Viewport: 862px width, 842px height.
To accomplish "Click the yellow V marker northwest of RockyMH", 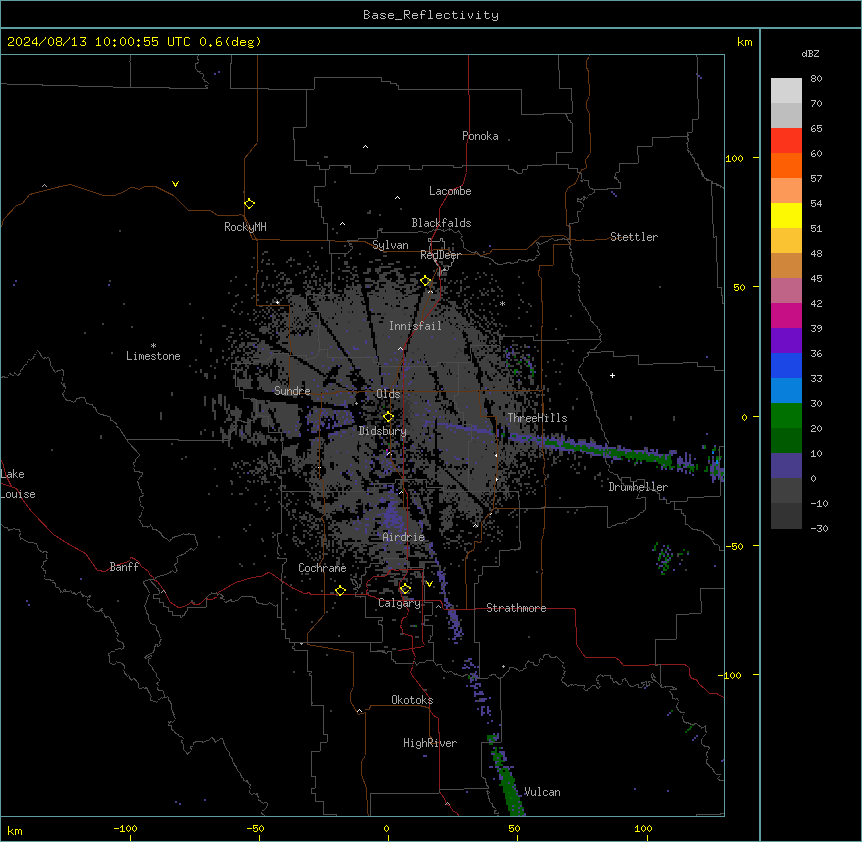I will coord(175,184).
